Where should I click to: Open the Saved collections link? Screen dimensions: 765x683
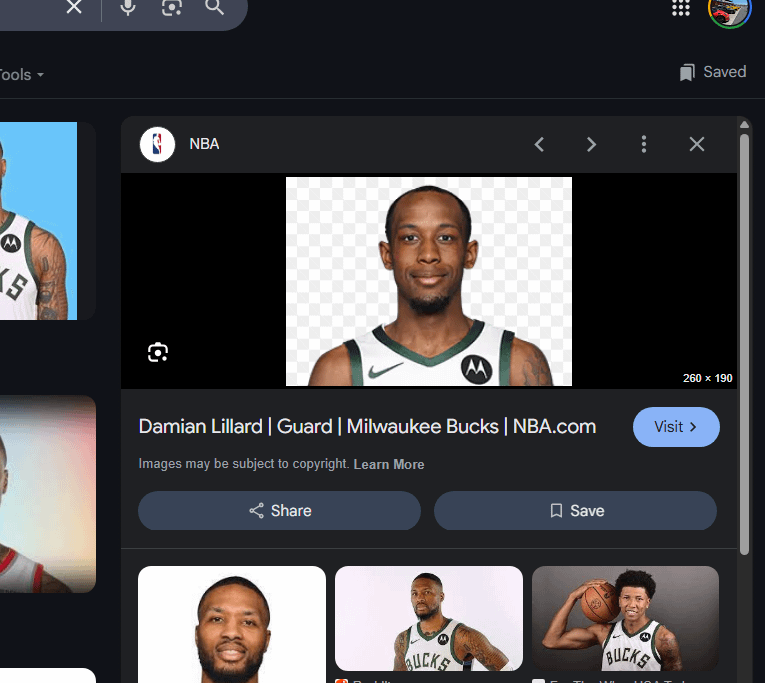point(713,72)
